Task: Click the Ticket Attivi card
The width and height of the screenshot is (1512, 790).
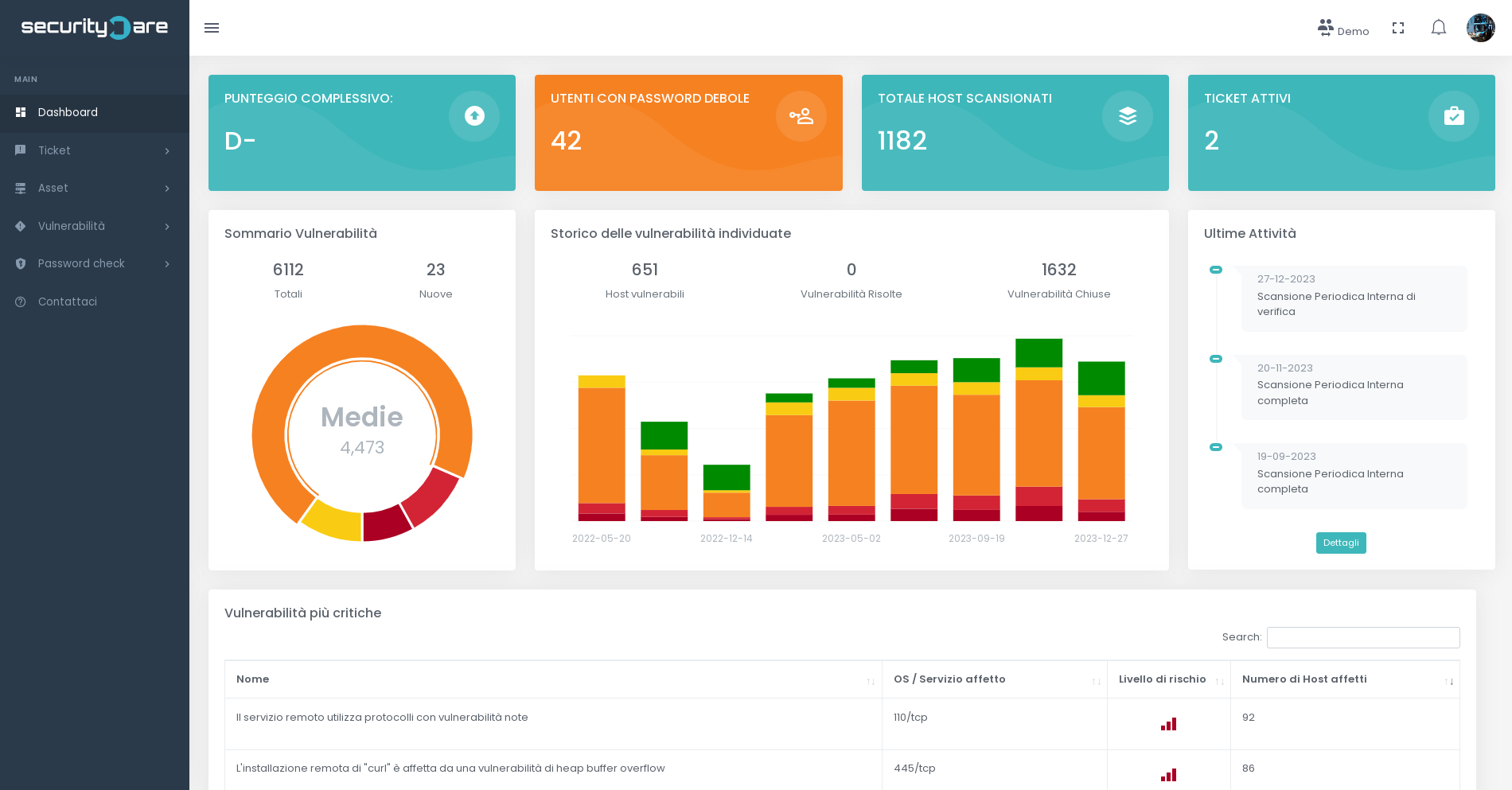Action: (x=1341, y=133)
